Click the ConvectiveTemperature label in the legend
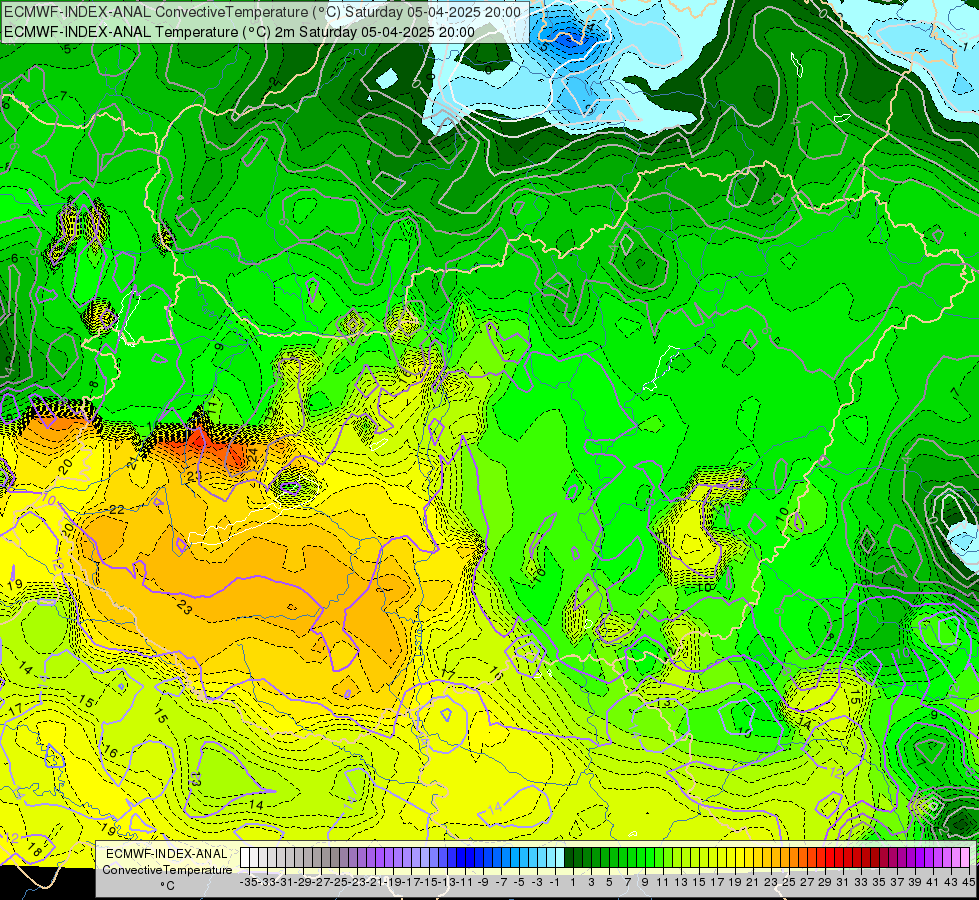This screenshot has width=979, height=900. click(x=167, y=869)
